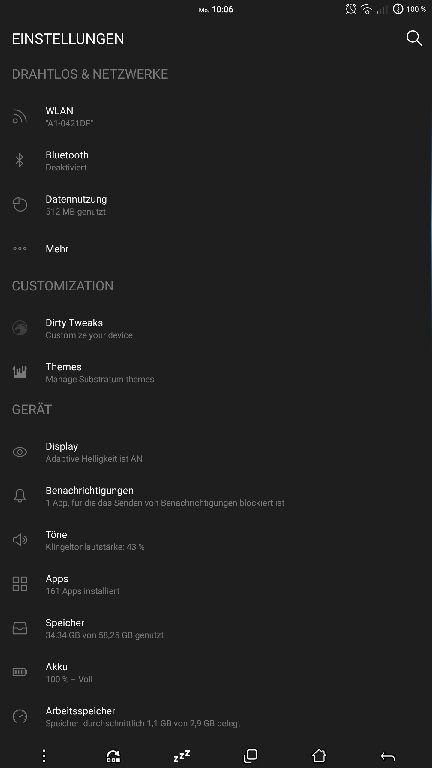Tap the Benachrichtigungen bell icon
Viewport: 432px width, 768px height.
[20, 496]
